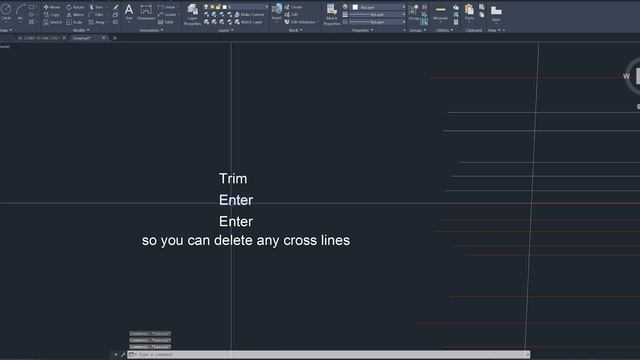Image resolution: width=640 pixels, height=360 pixels.
Task: Expand the Layers panel
Action: (x=226, y=30)
